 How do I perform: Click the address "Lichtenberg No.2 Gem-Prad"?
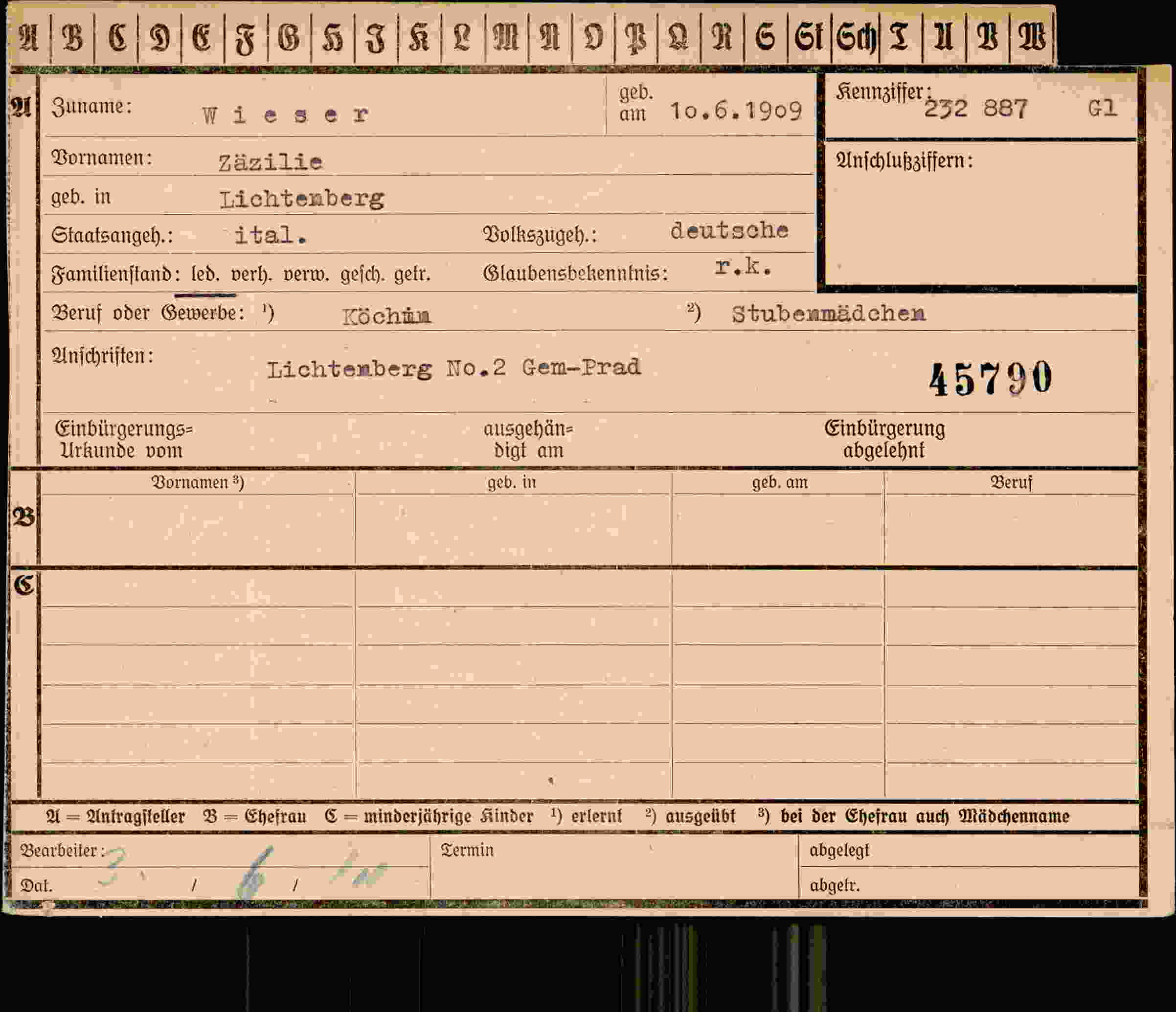point(454,368)
